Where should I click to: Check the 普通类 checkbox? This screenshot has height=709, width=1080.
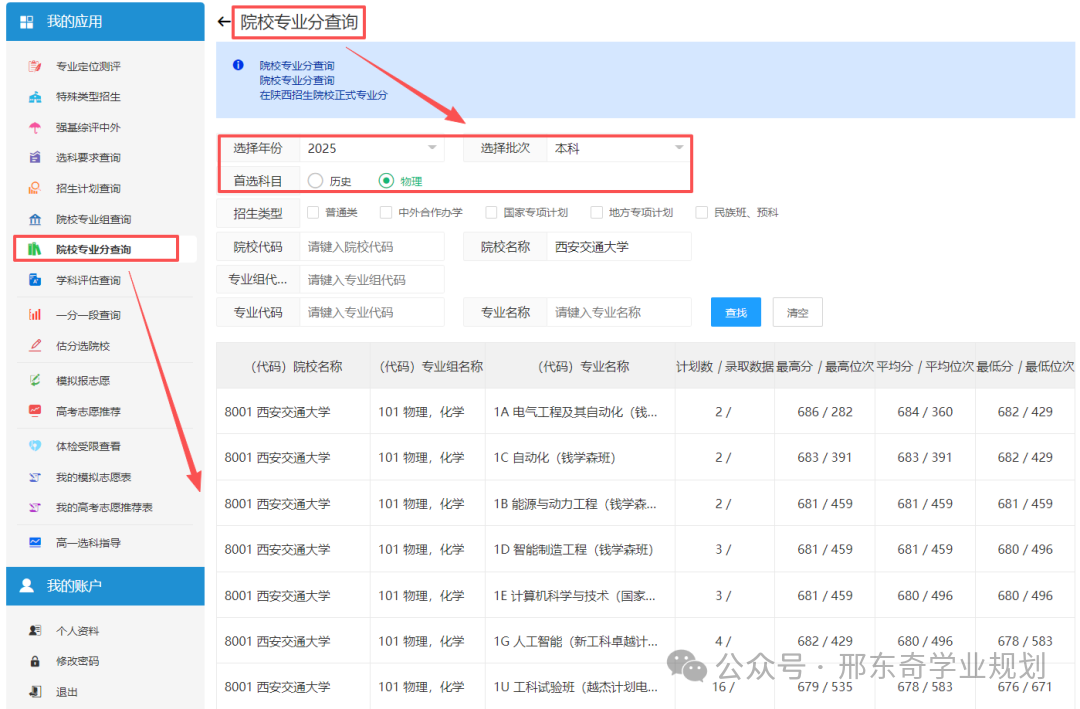[313, 212]
